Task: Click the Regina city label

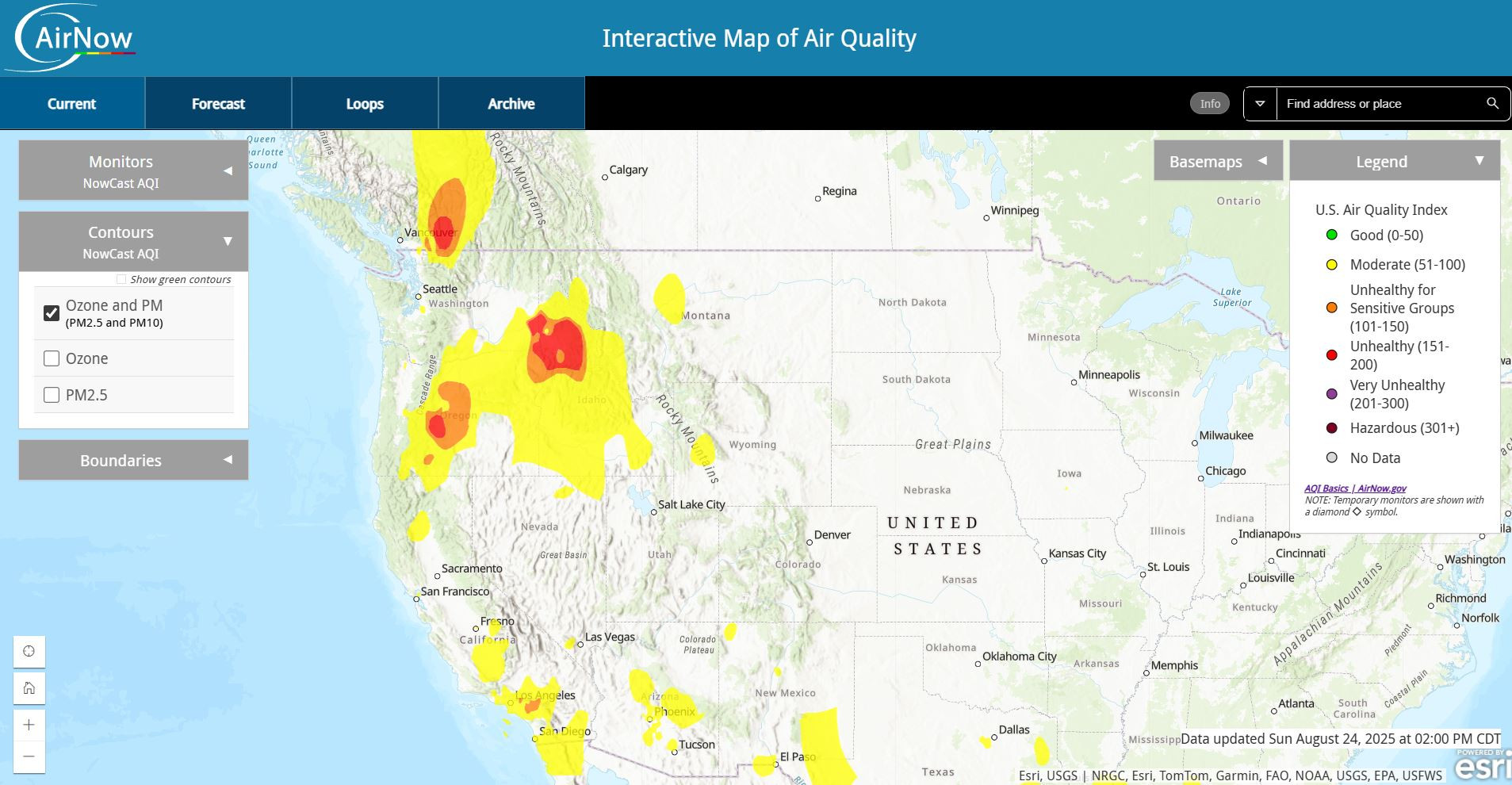Action: tap(839, 191)
